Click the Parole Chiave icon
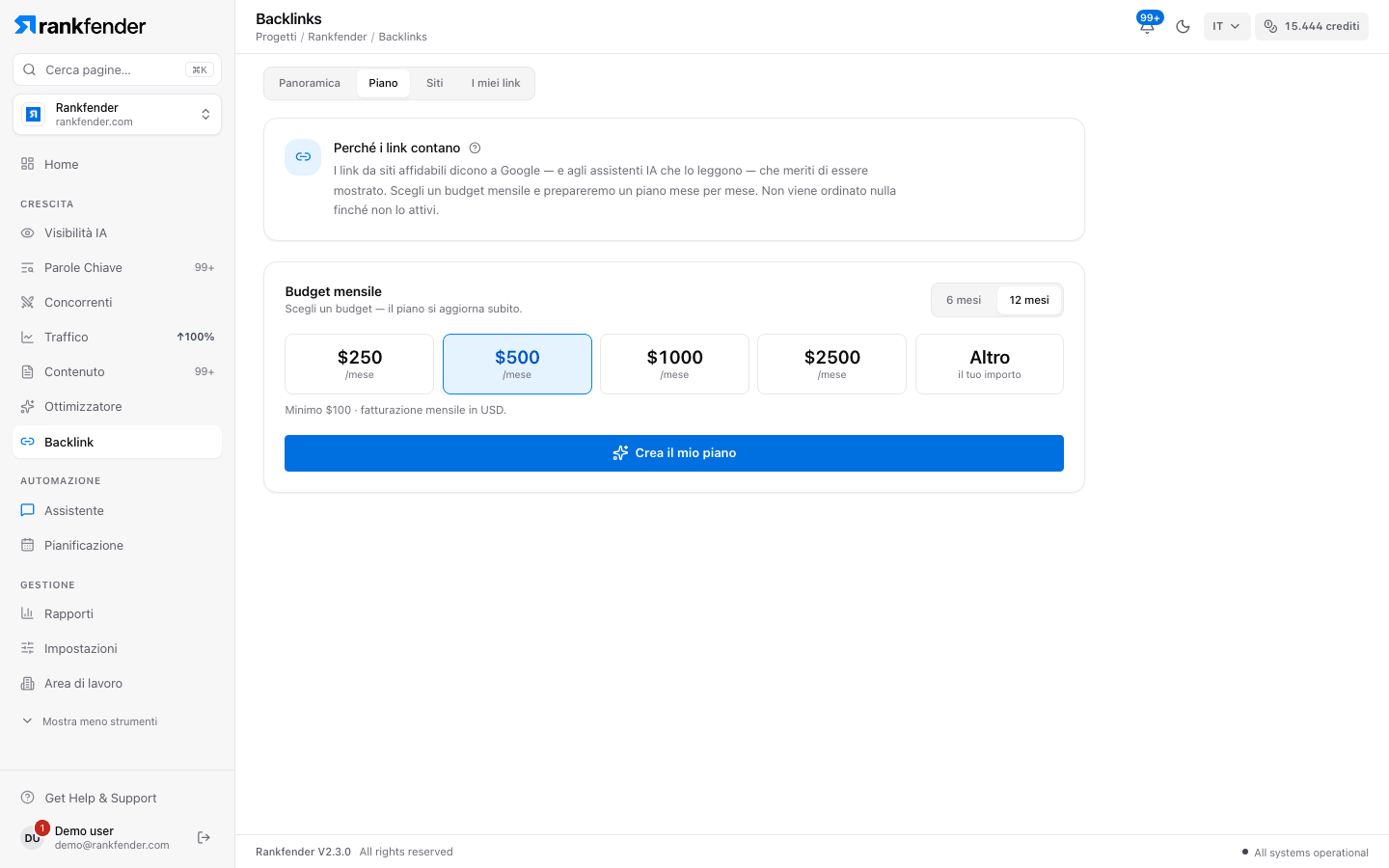1389x868 pixels. 27,267
